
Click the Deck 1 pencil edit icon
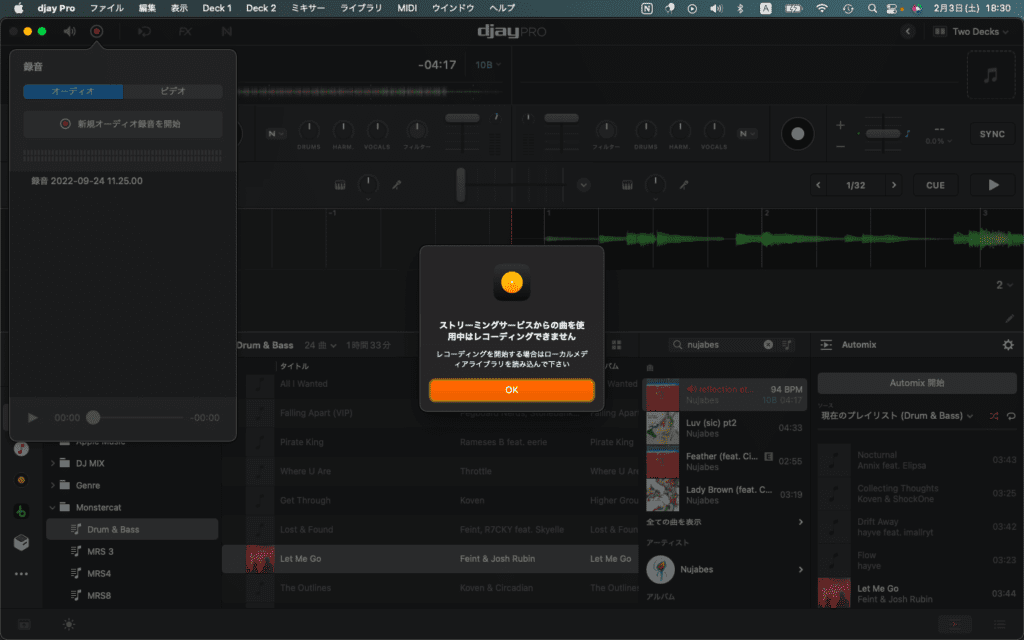pyautogui.click(x=396, y=185)
